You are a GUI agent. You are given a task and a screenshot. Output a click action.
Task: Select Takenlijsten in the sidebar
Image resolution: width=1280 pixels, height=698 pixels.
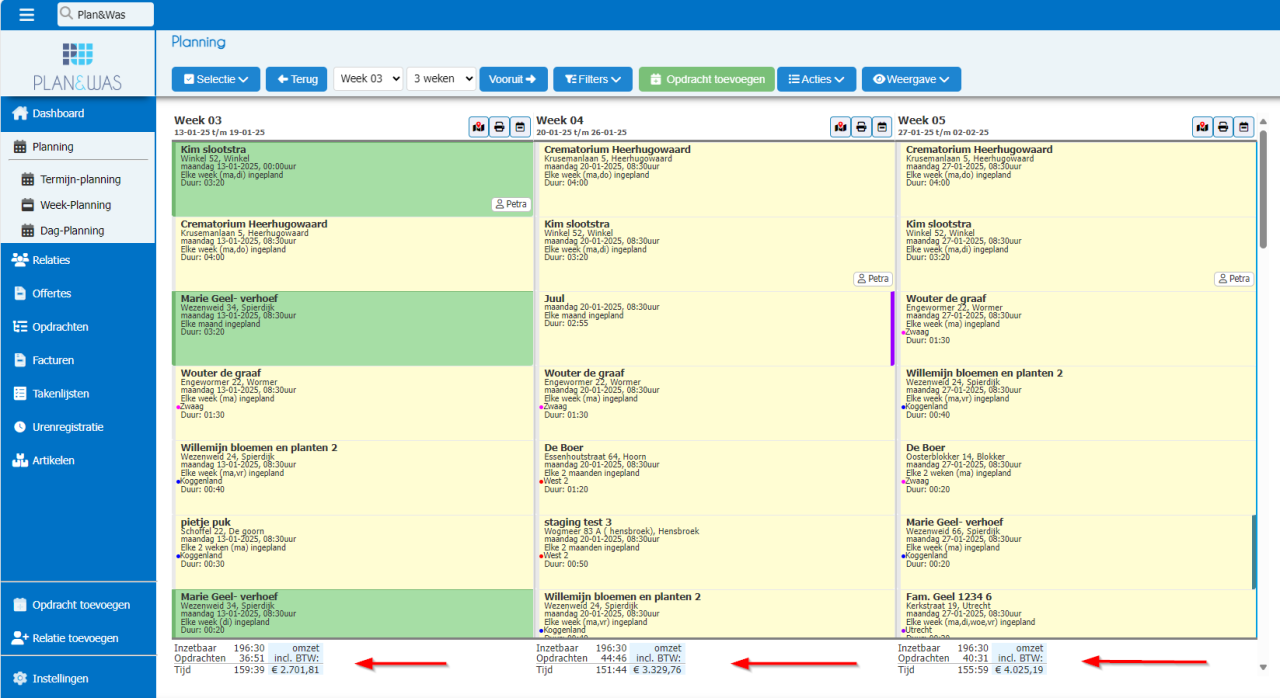click(x=78, y=394)
